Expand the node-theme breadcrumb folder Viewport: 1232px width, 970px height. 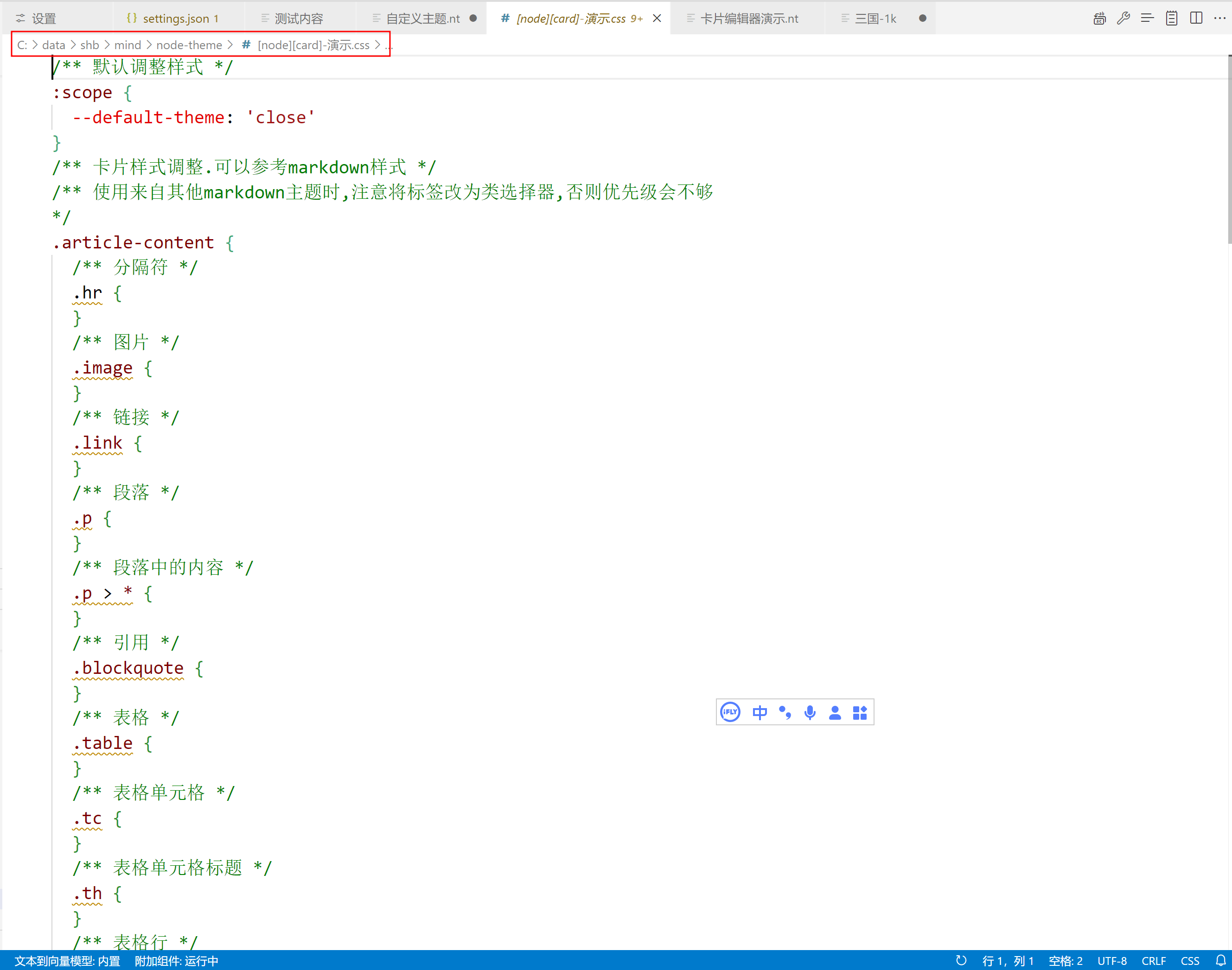pyautogui.click(x=189, y=45)
